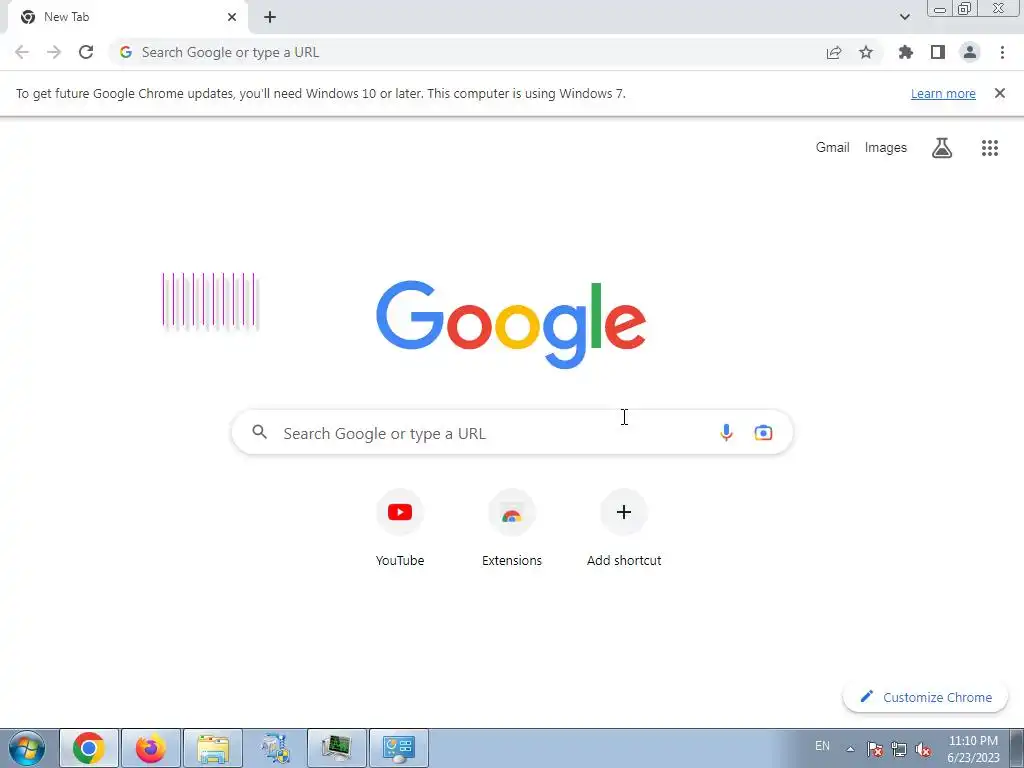Screen dimensions: 1024x768
Task: Open the Learn more link
Action: [943, 93]
